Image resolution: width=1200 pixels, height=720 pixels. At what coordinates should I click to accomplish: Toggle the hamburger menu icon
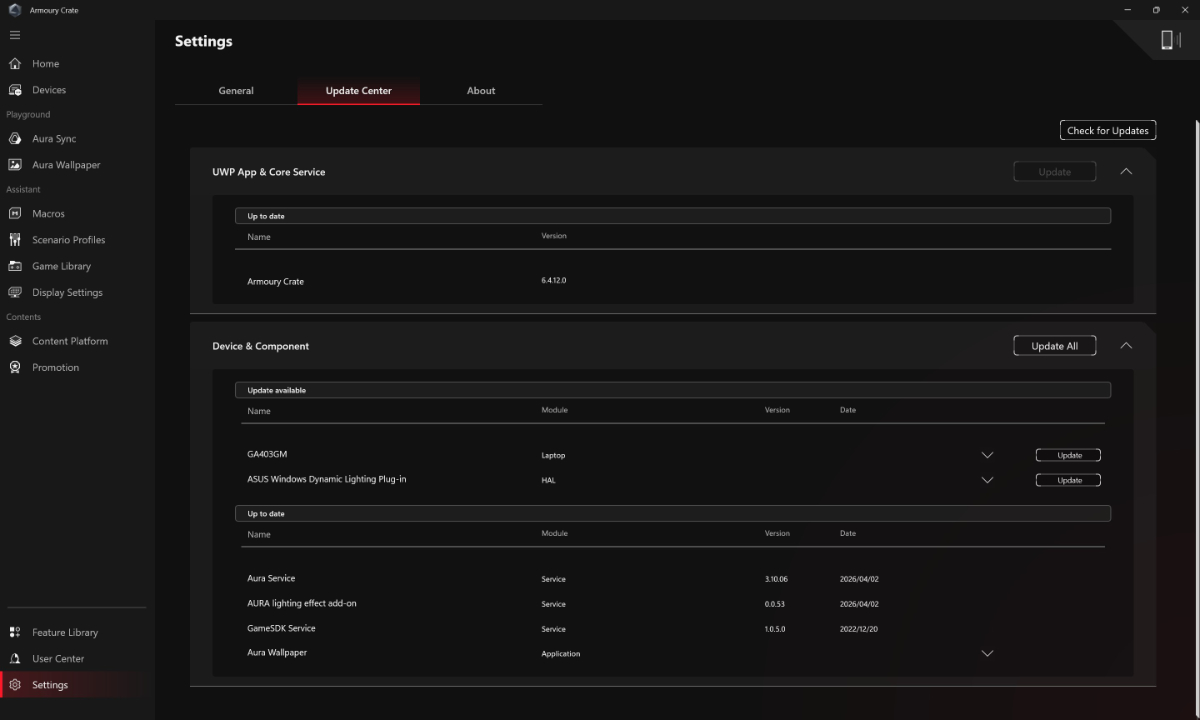click(x=15, y=35)
